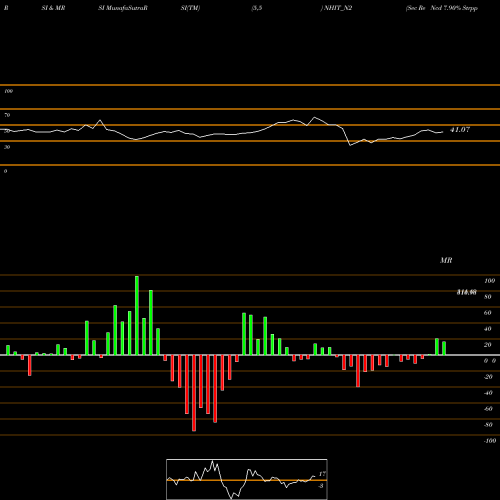Click the RSI axis label 30

click(x=7, y=147)
